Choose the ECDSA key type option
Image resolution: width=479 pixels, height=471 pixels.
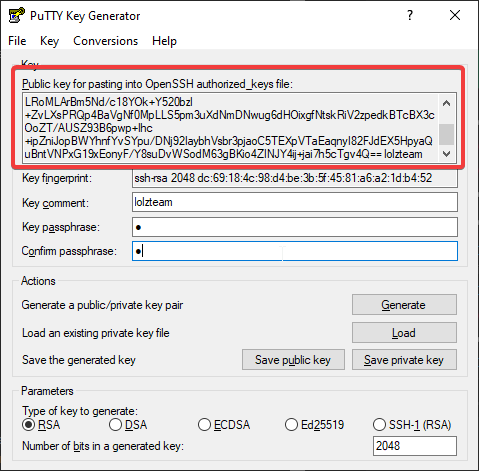click(224, 425)
